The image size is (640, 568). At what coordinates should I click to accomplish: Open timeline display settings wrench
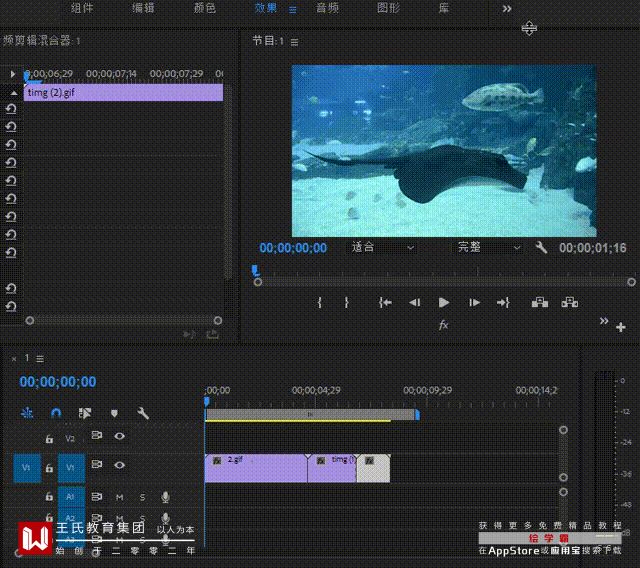(x=143, y=413)
